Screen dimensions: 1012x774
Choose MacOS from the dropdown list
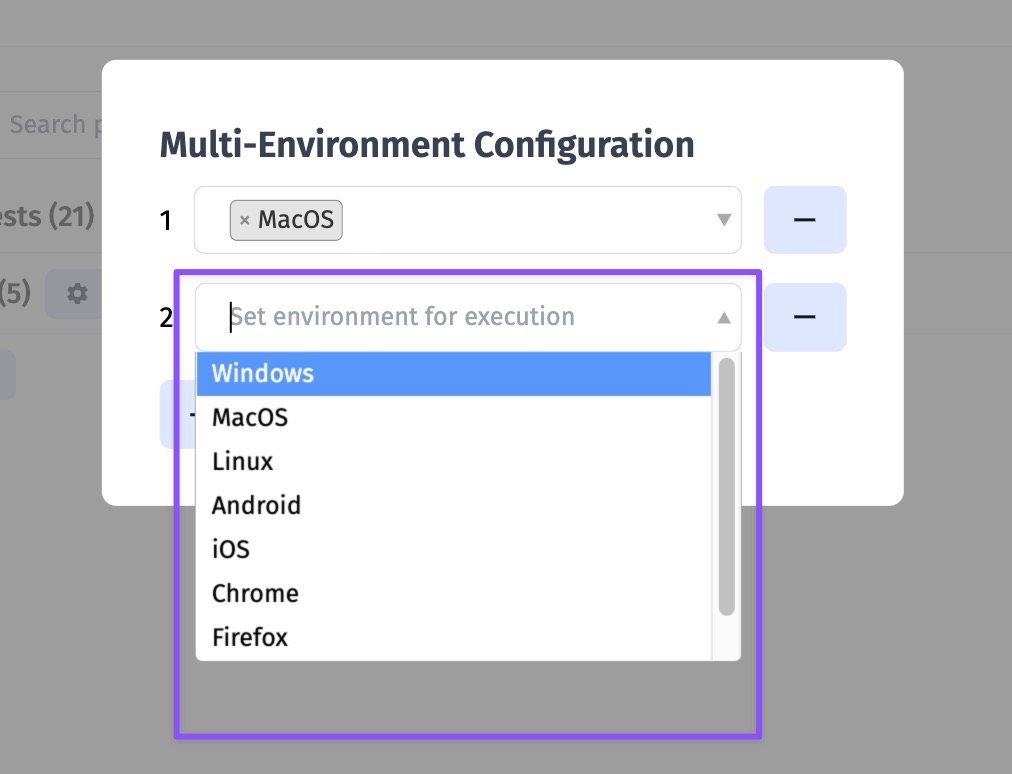(x=454, y=418)
